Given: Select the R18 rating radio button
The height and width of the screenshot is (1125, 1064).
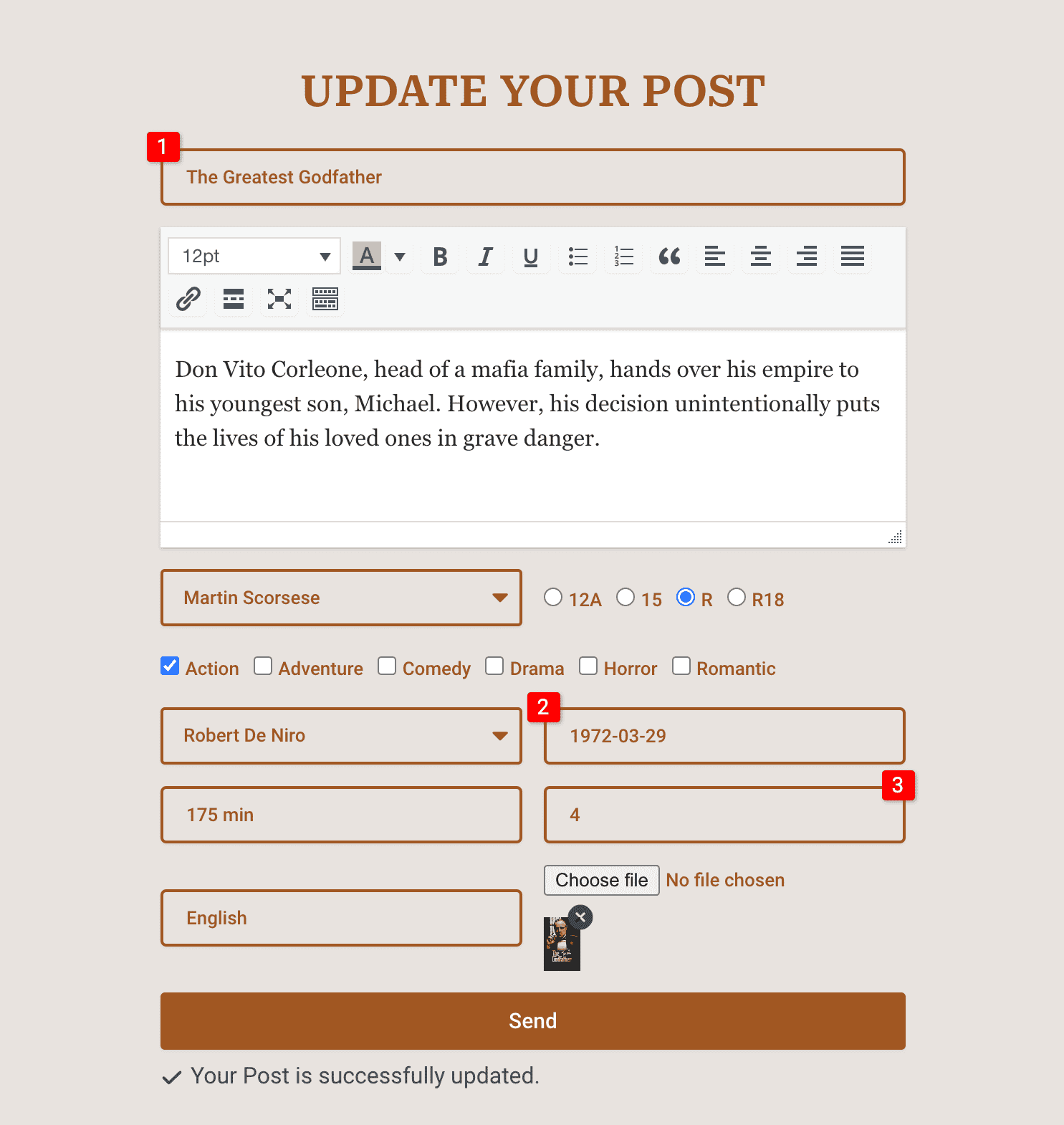Looking at the screenshot, I should click(x=737, y=597).
